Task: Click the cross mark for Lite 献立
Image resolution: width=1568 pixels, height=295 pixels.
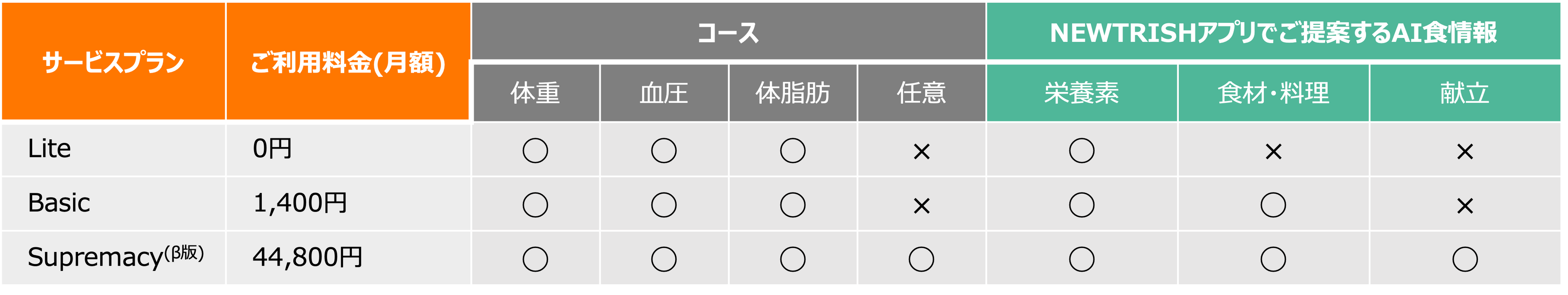Action: pos(1465,151)
